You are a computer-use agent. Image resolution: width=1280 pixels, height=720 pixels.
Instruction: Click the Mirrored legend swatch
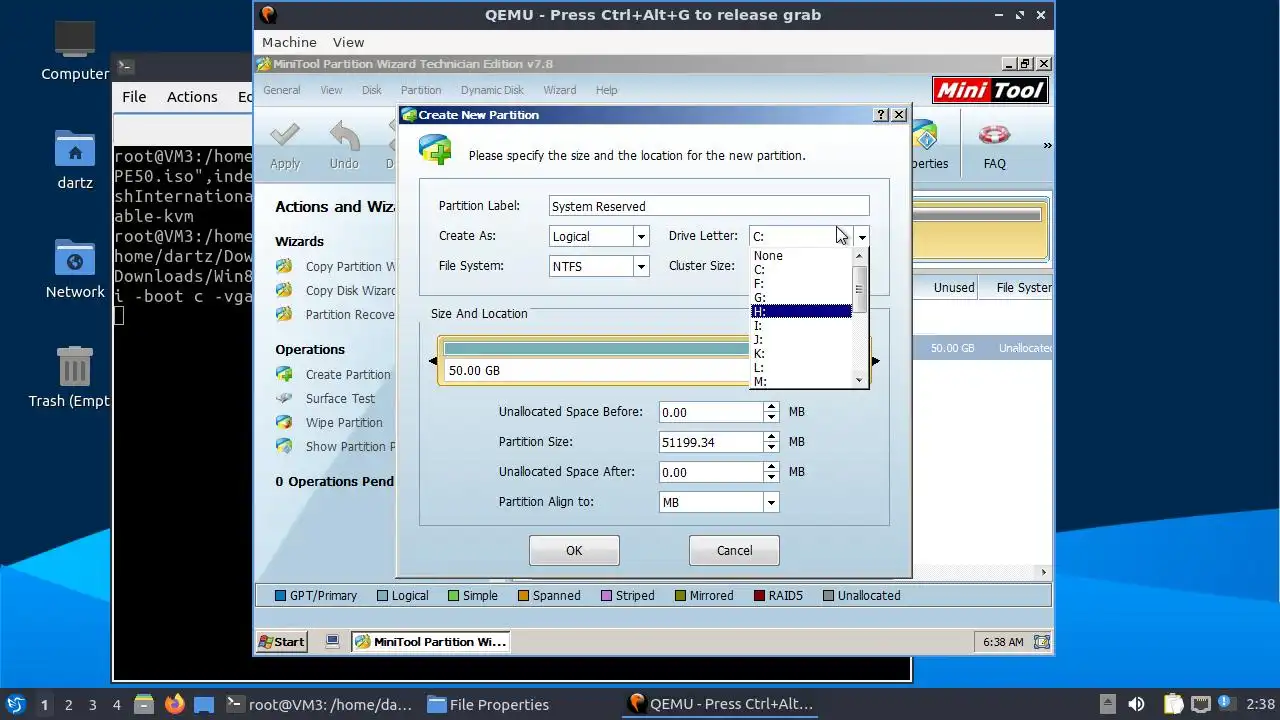coord(680,596)
